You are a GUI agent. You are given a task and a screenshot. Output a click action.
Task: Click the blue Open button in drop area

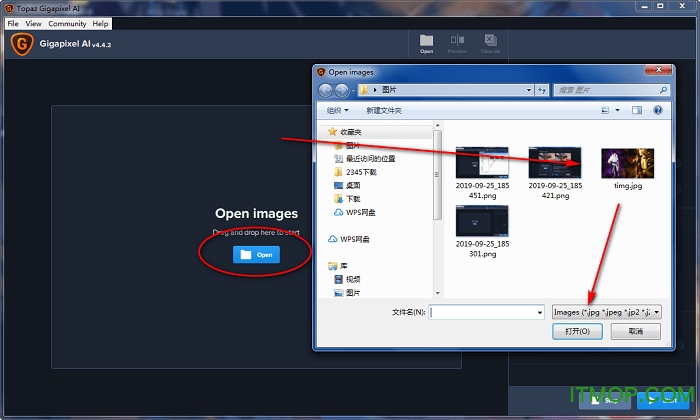[256, 254]
